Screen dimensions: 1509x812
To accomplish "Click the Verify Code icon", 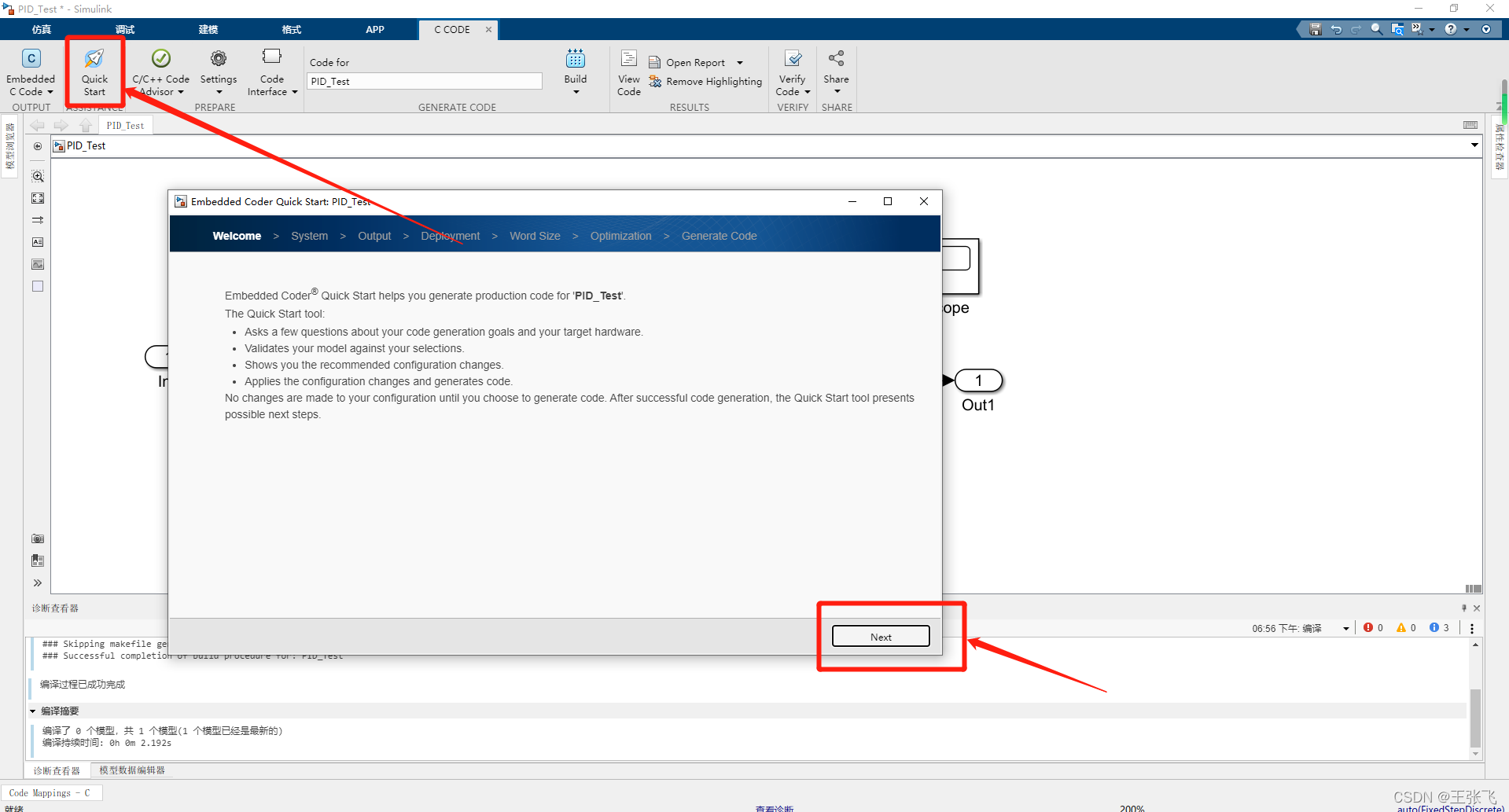I will [x=793, y=58].
